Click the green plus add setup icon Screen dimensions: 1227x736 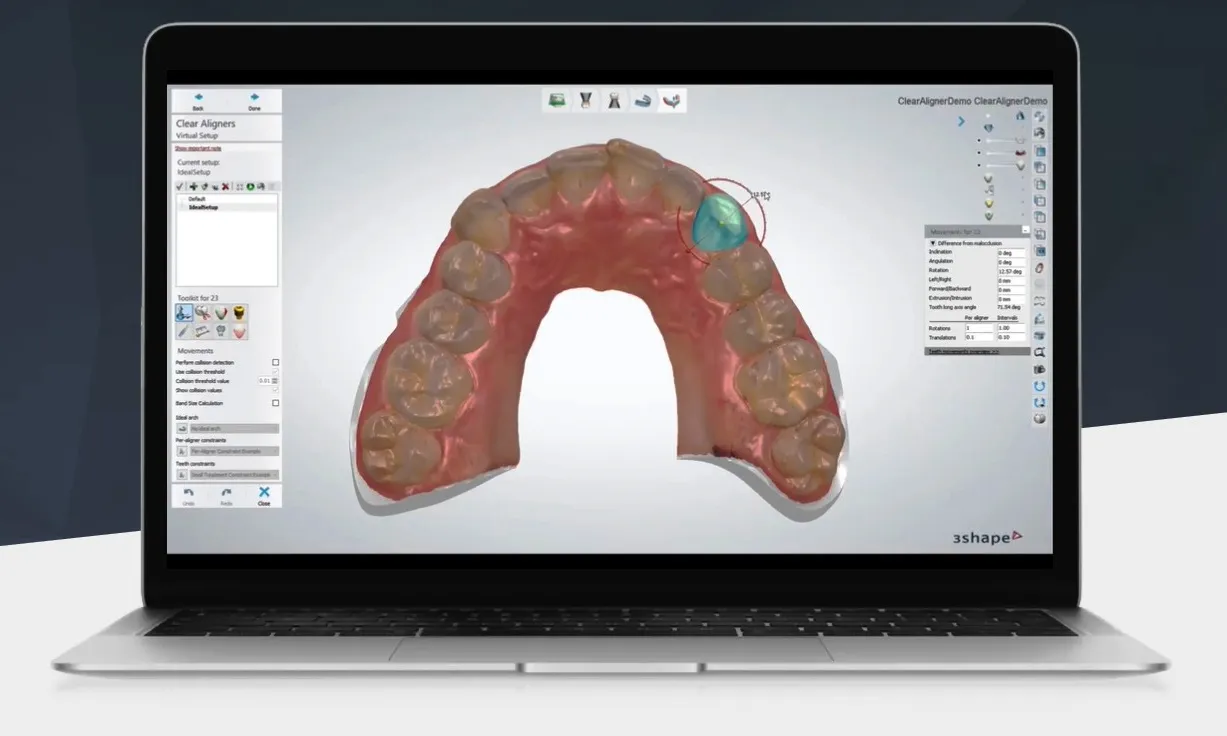(193, 187)
